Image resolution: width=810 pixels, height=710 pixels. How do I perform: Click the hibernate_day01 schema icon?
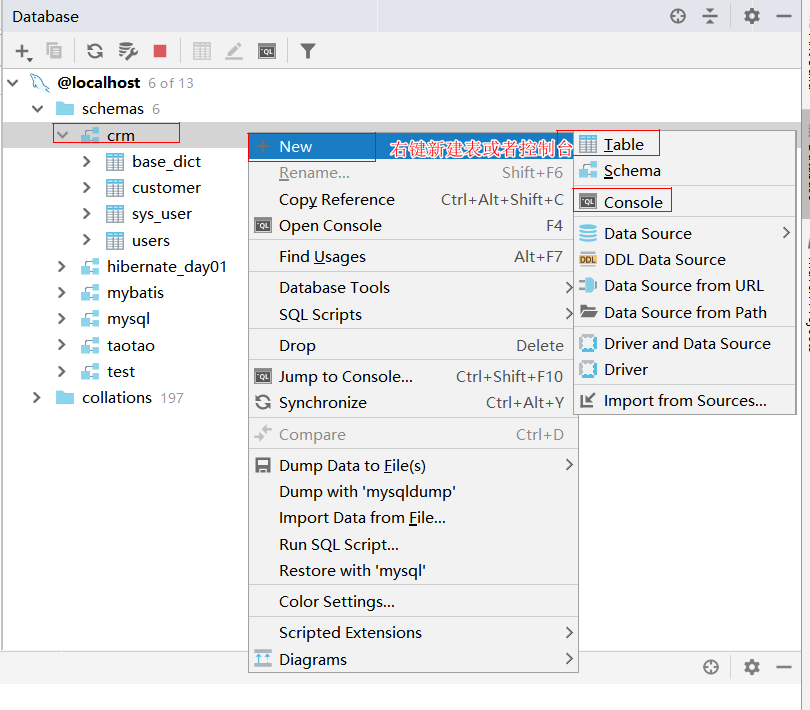pyautogui.click(x=90, y=267)
